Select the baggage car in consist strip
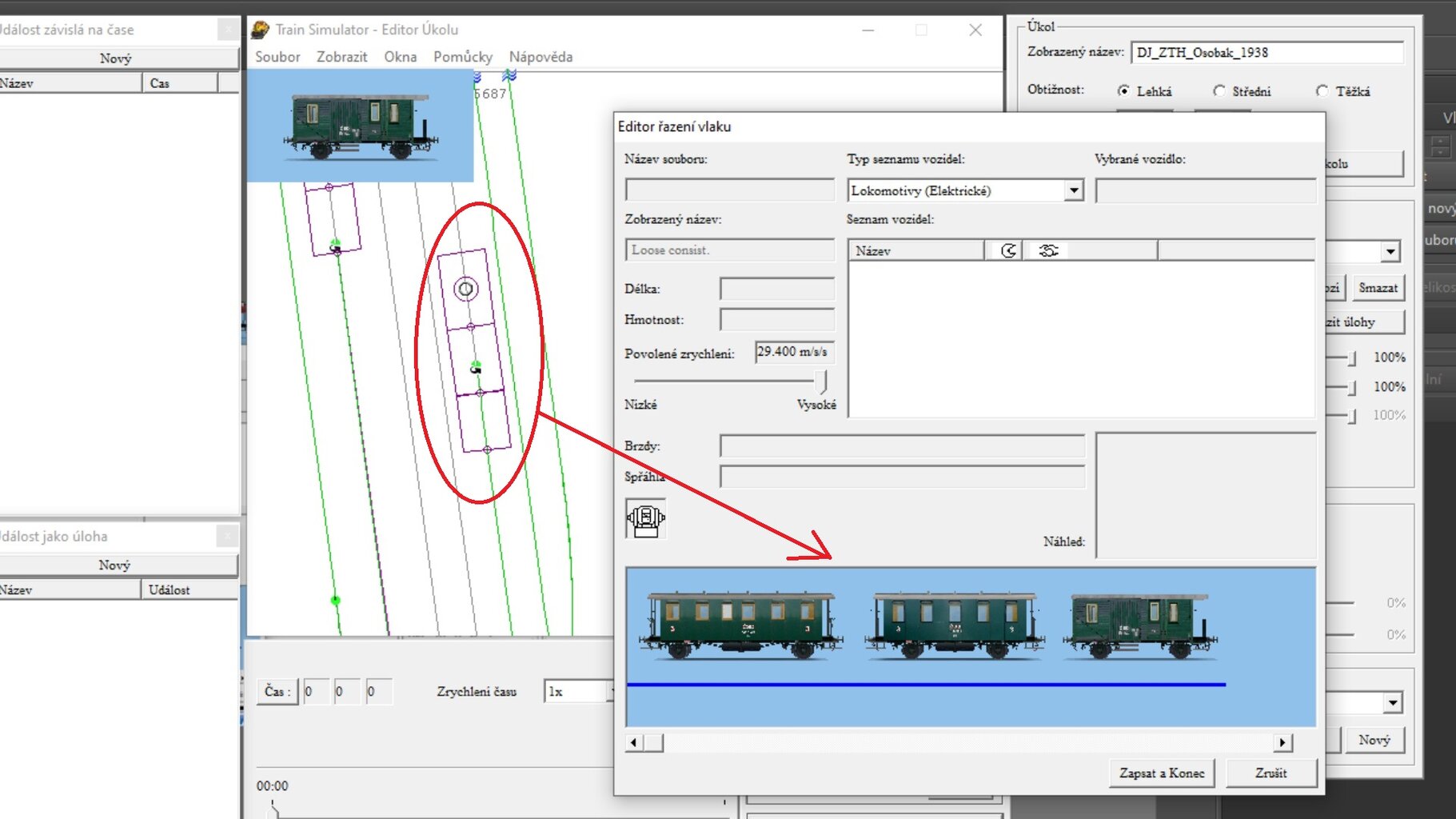This screenshot has width=1456, height=819. click(x=1139, y=625)
